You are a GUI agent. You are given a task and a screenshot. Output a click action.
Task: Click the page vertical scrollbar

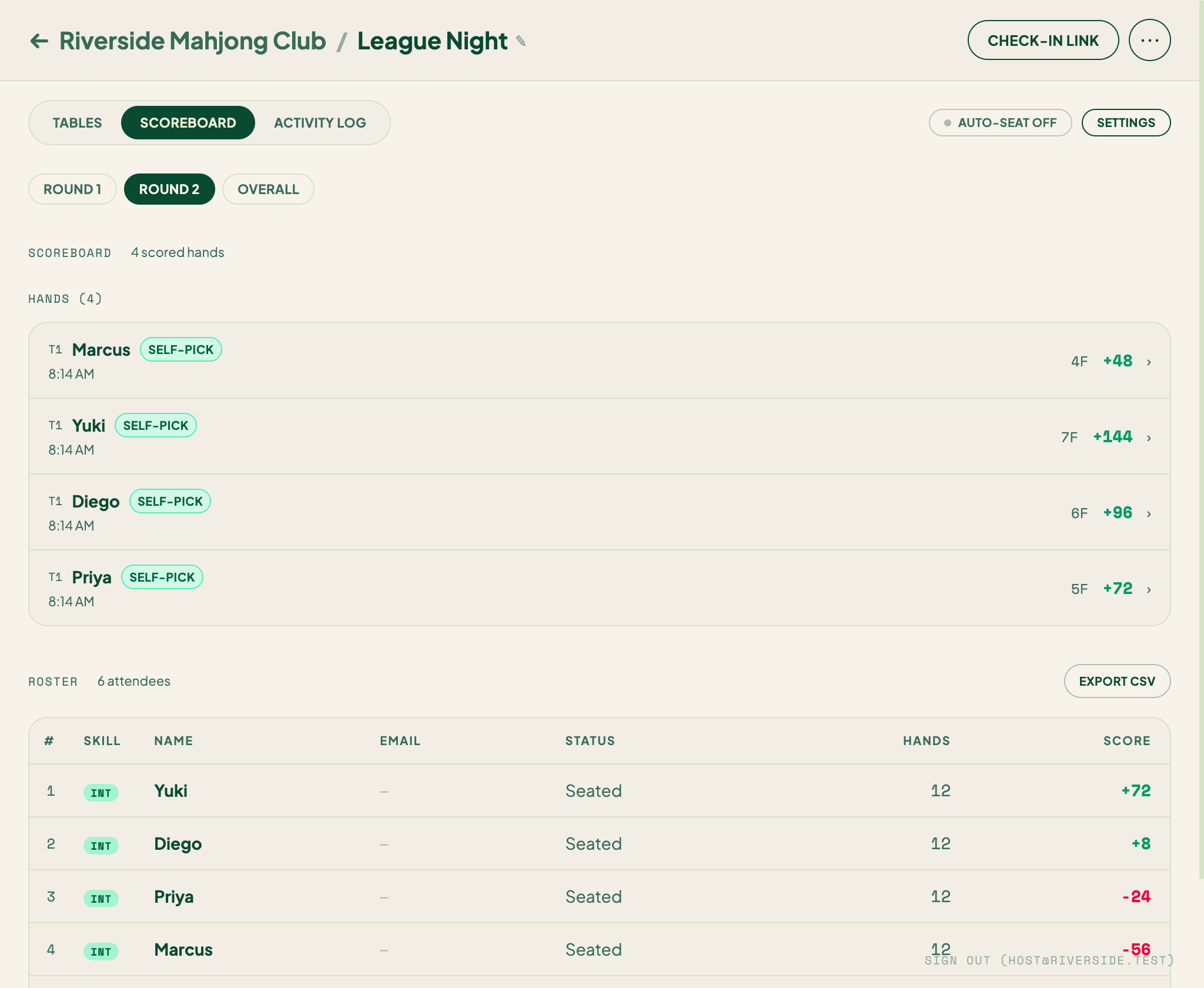1201,441
